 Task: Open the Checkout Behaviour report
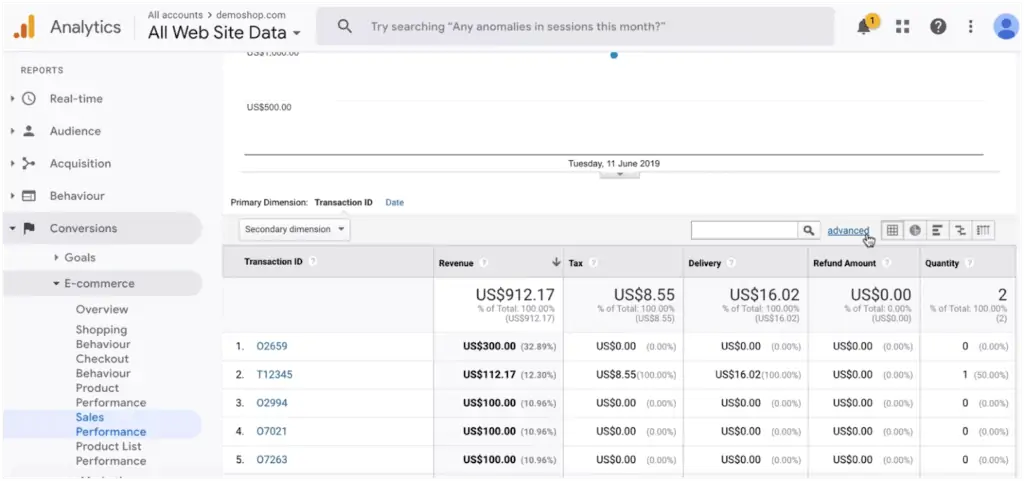tap(103, 366)
